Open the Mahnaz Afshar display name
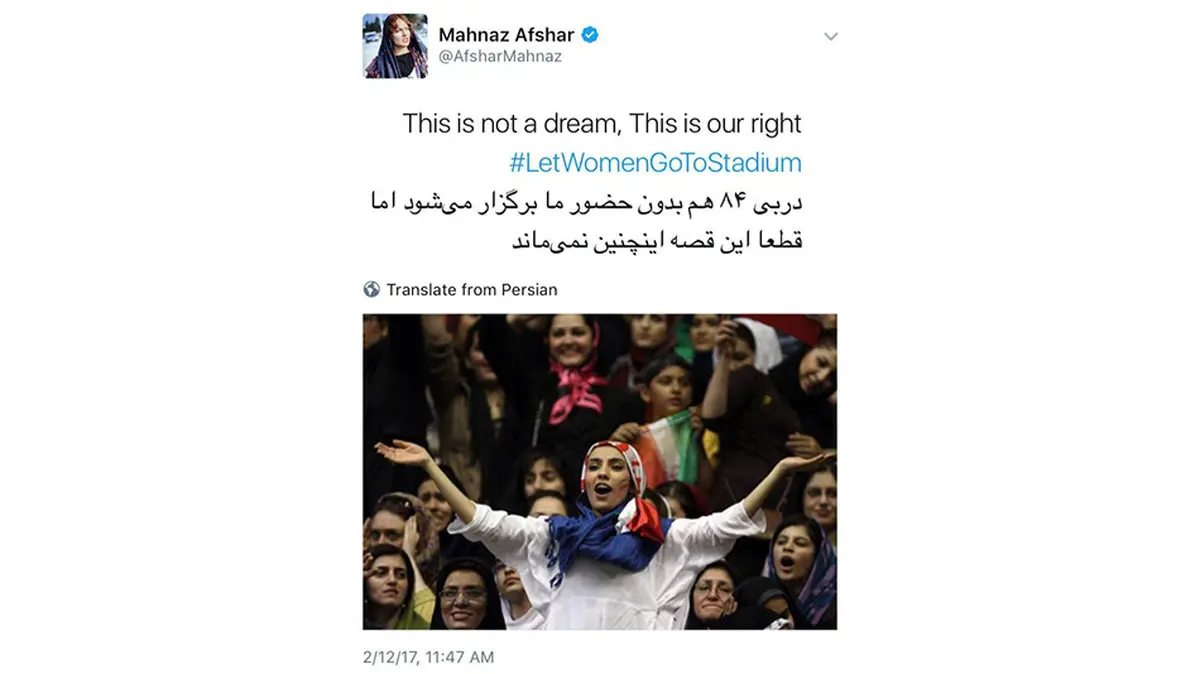Viewport: 1200px width, 674px height. pyautogui.click(x=506, y=35)
